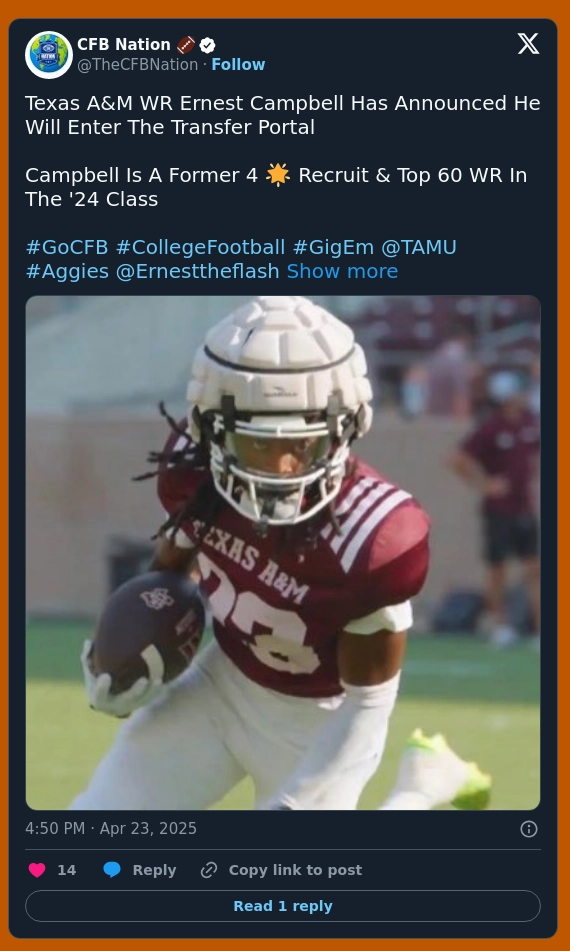
Task: Open the info icon beside the date
Action: tap(529, 829)
